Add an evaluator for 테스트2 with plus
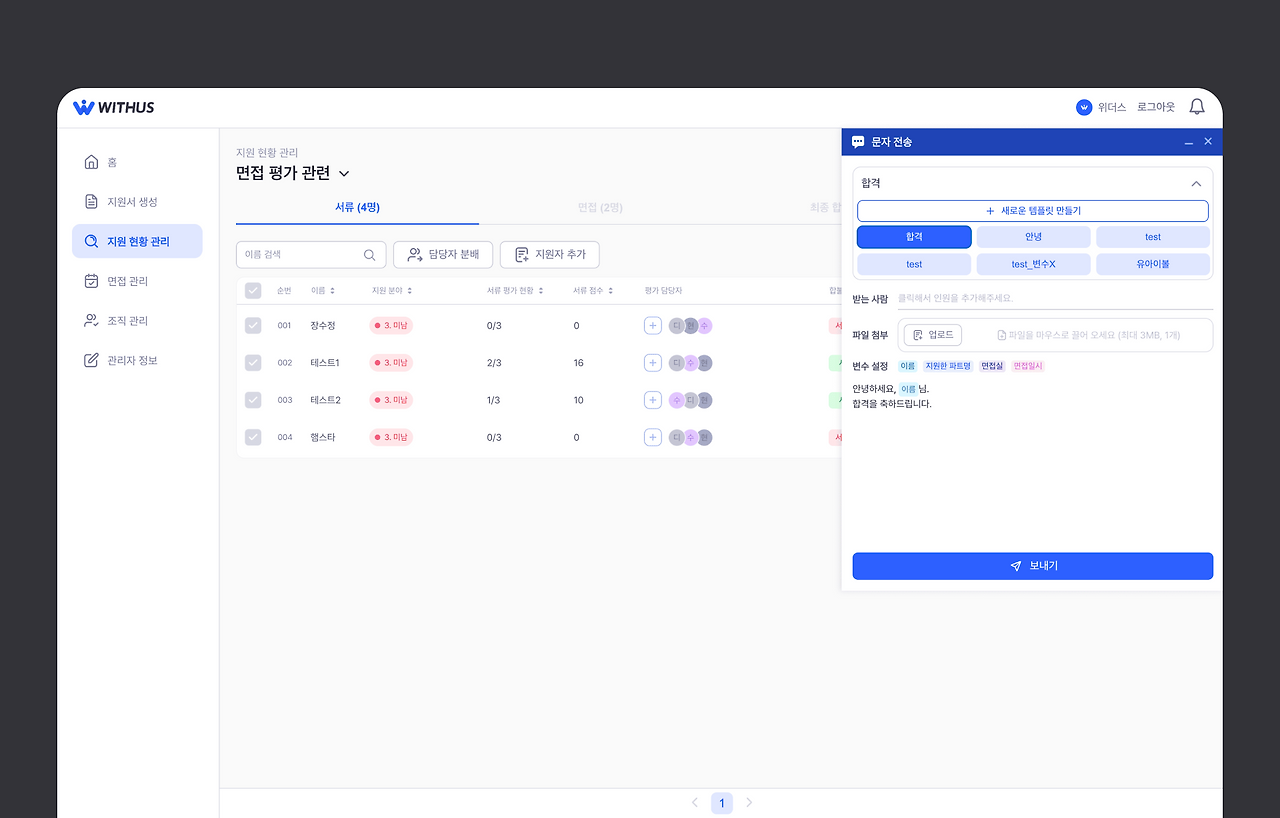 pos(653,400)
